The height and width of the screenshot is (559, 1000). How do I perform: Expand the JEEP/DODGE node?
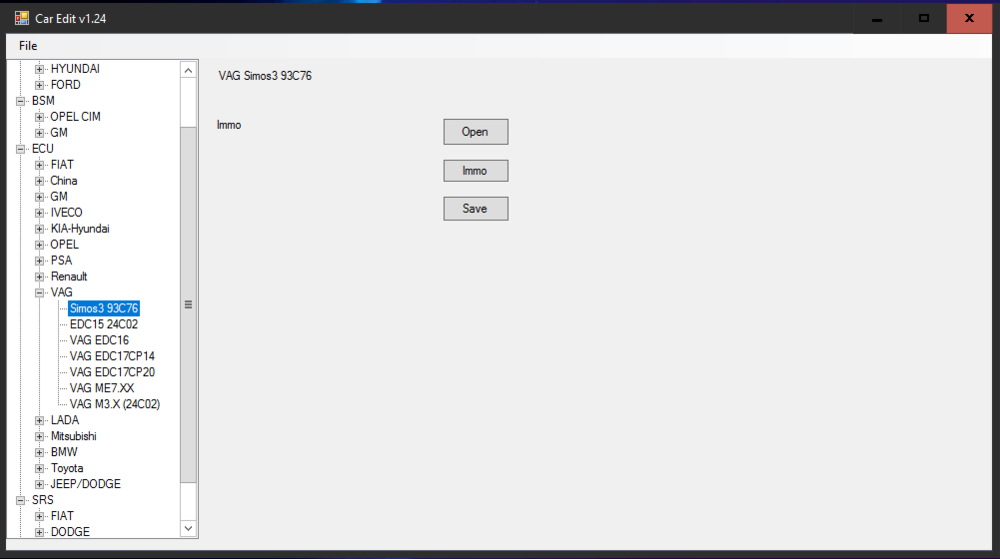[40, 484]
